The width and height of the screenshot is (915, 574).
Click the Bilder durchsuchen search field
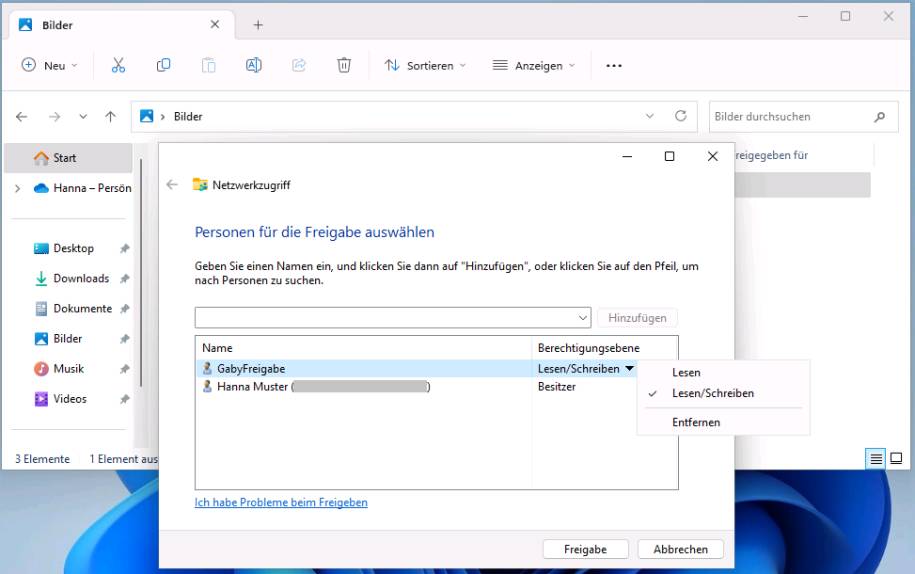(x=790, y=117)
